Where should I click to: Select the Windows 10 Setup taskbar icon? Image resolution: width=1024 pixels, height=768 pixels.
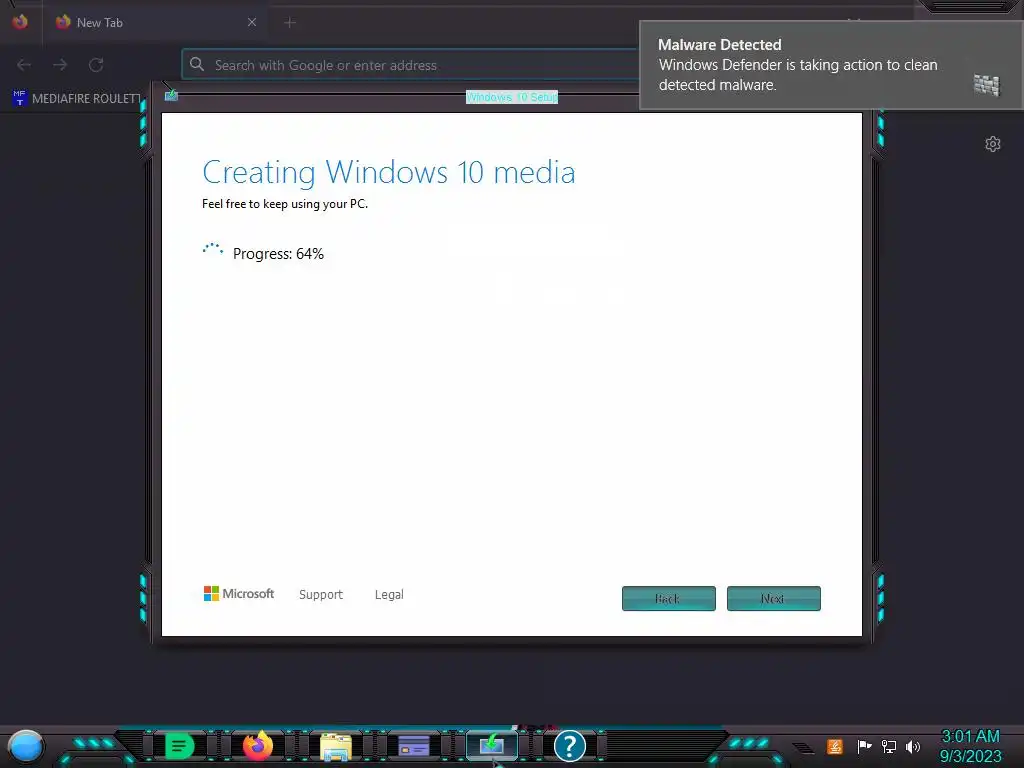(x=492, y=745)
